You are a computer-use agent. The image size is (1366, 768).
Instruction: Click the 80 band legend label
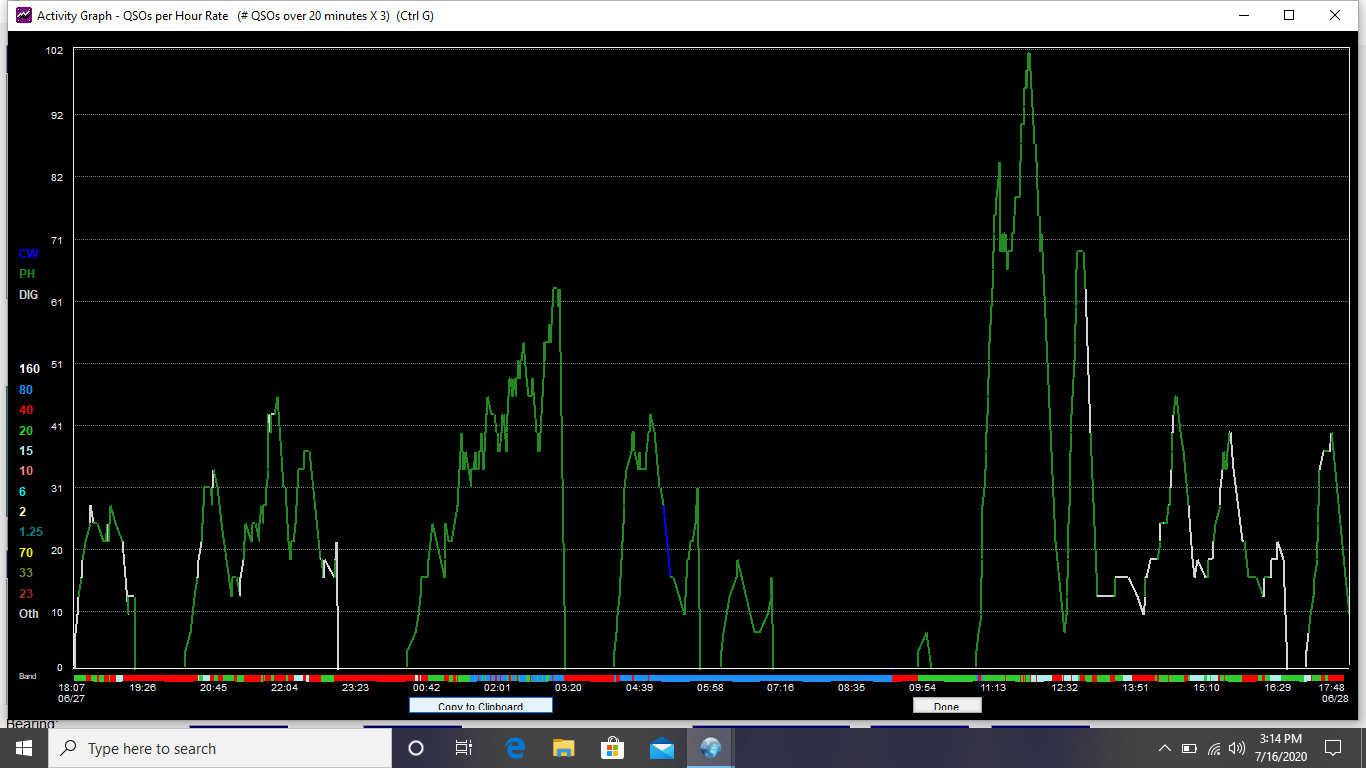pos(26,390)
